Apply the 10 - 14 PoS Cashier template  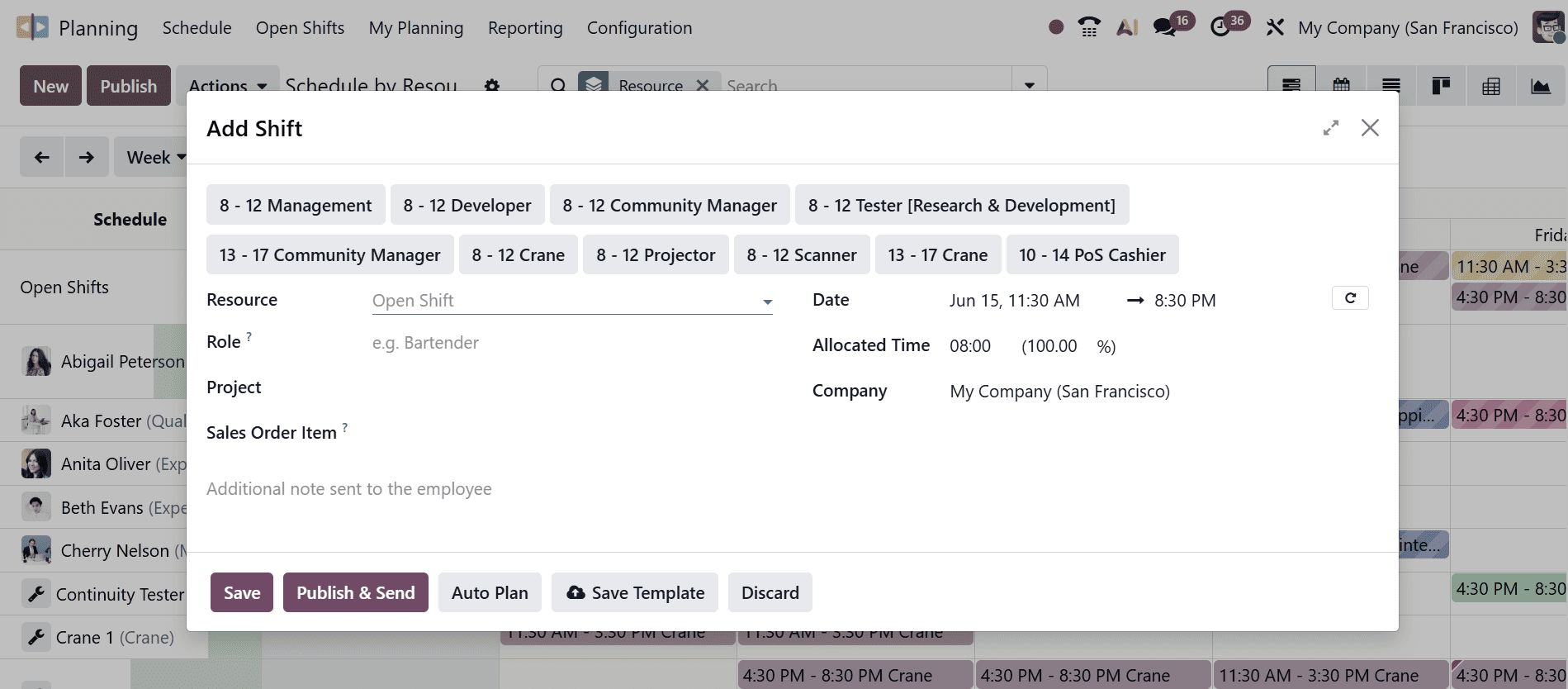pyautogui.click(x=1092, y=254)
